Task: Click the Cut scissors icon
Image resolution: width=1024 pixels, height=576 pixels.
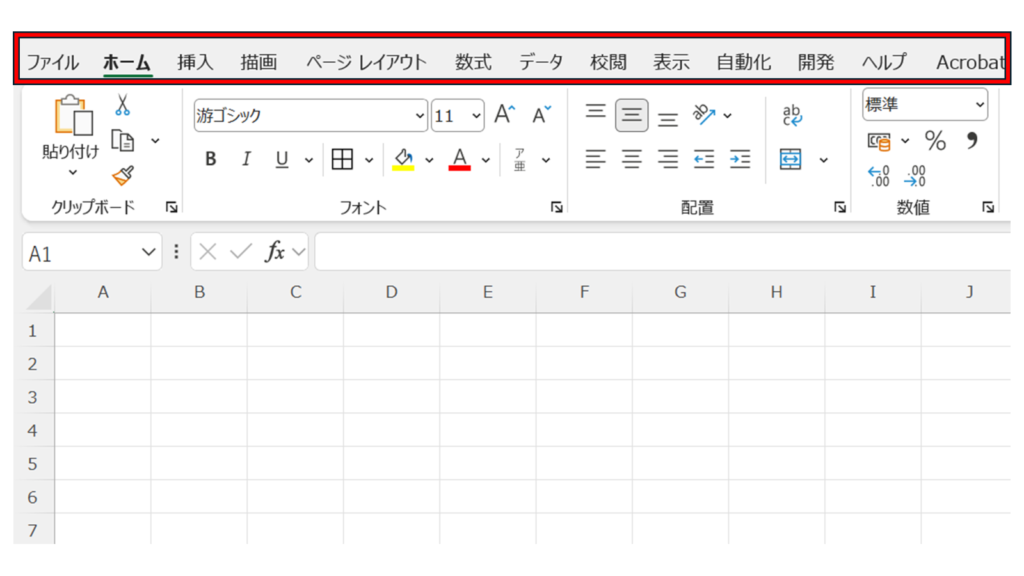Action: tap(123, 105)
